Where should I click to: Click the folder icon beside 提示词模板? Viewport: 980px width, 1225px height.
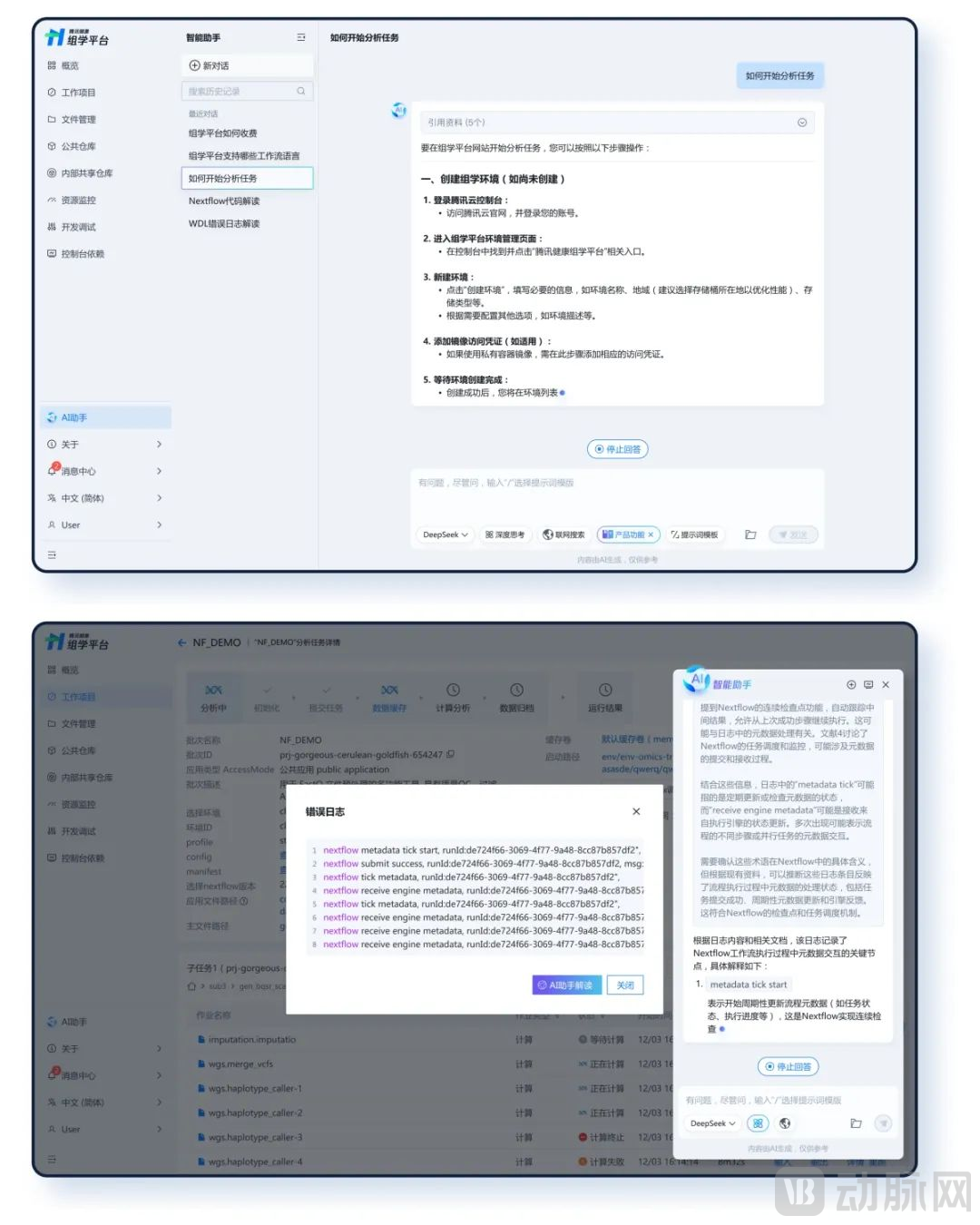[x=750, y=534]
